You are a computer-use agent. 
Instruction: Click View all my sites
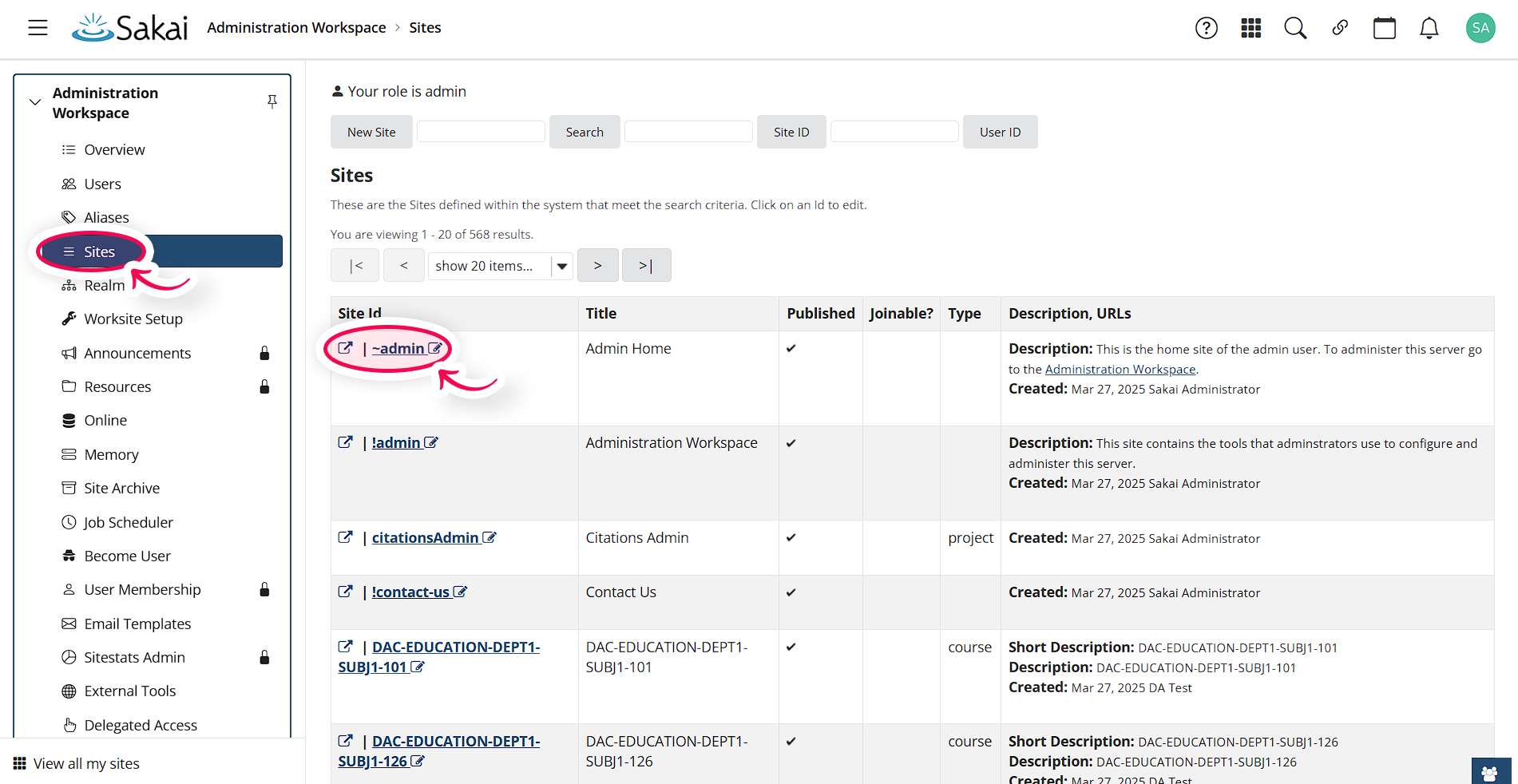pyautogui.click(x=86, y=764)
